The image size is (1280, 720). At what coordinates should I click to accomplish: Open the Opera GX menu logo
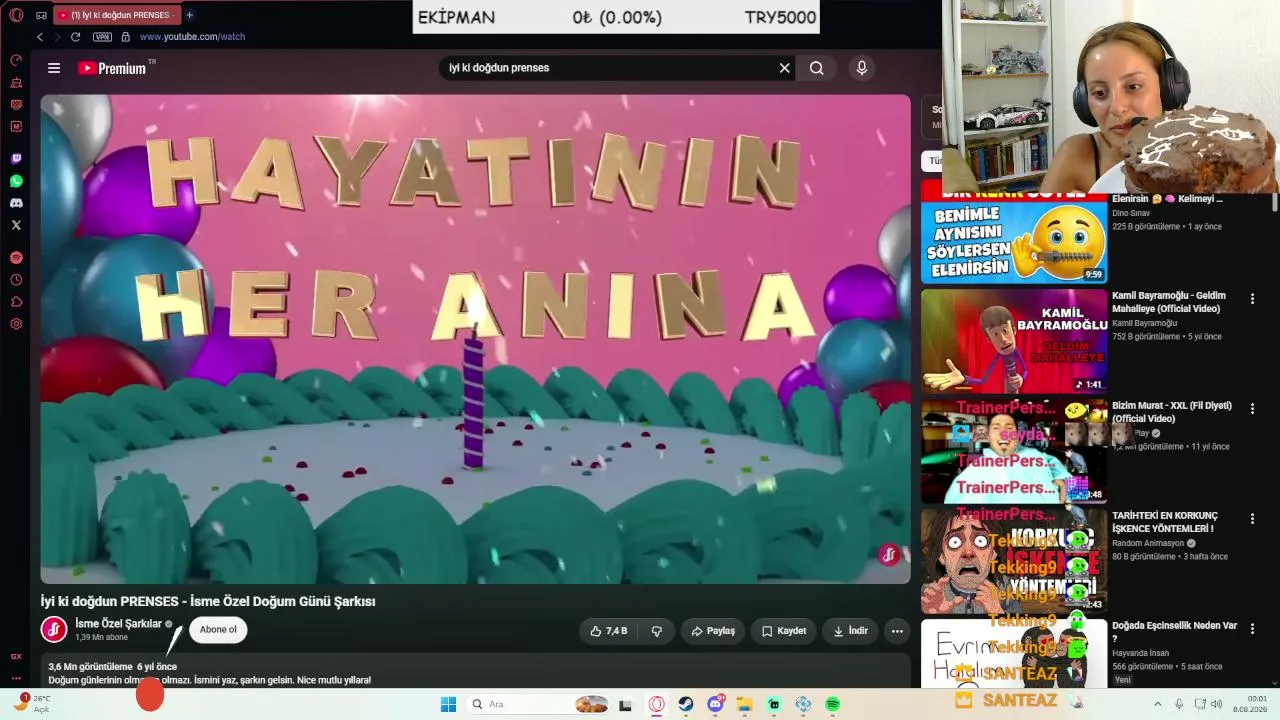(x=16, y=15)
